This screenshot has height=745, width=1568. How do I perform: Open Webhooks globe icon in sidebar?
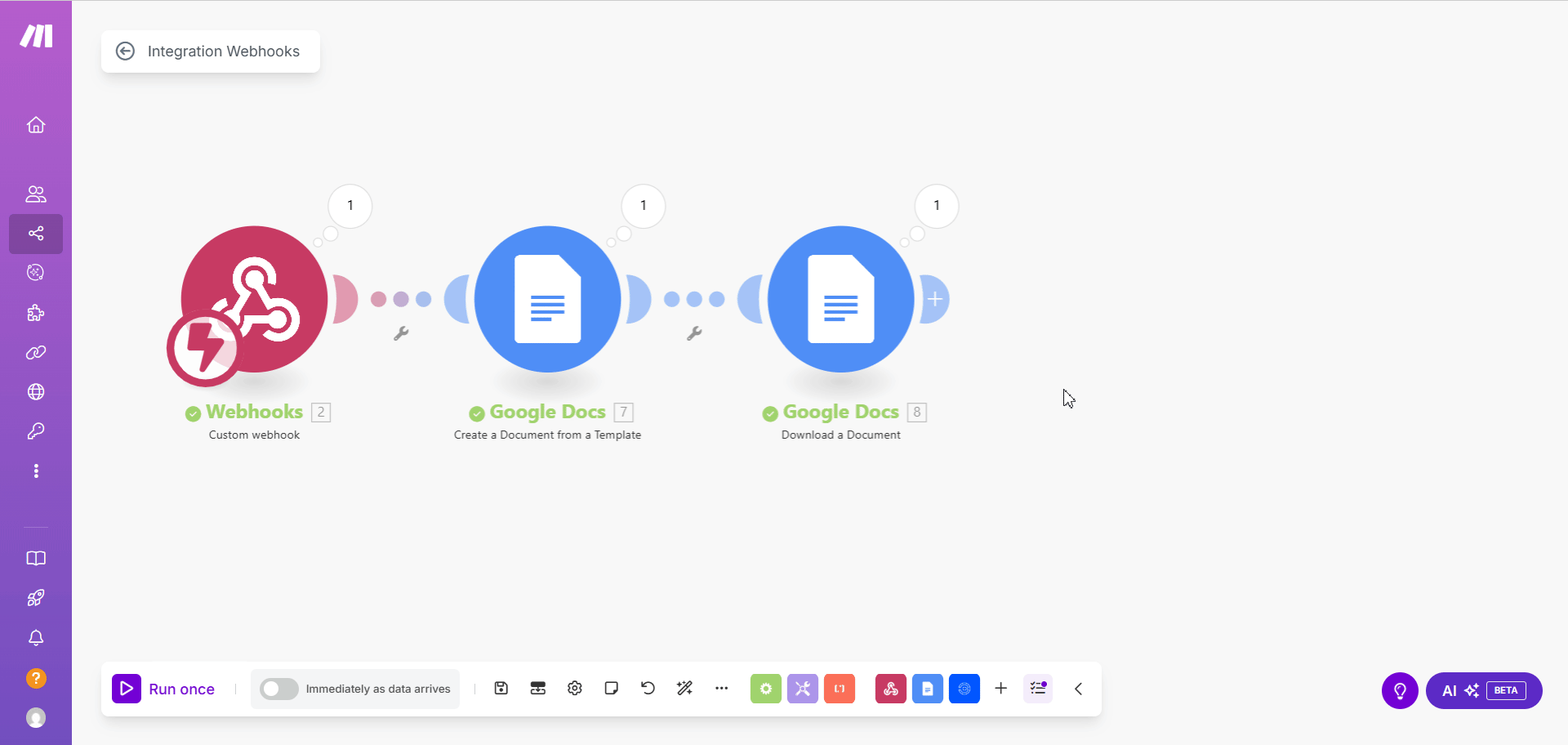coord(36,392)
